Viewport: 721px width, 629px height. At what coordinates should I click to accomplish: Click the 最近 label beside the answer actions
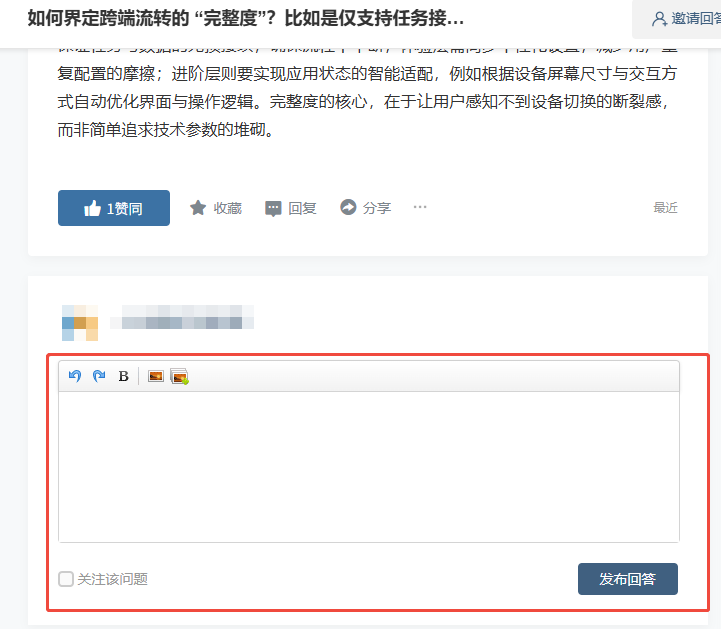[x=665, y=208]
